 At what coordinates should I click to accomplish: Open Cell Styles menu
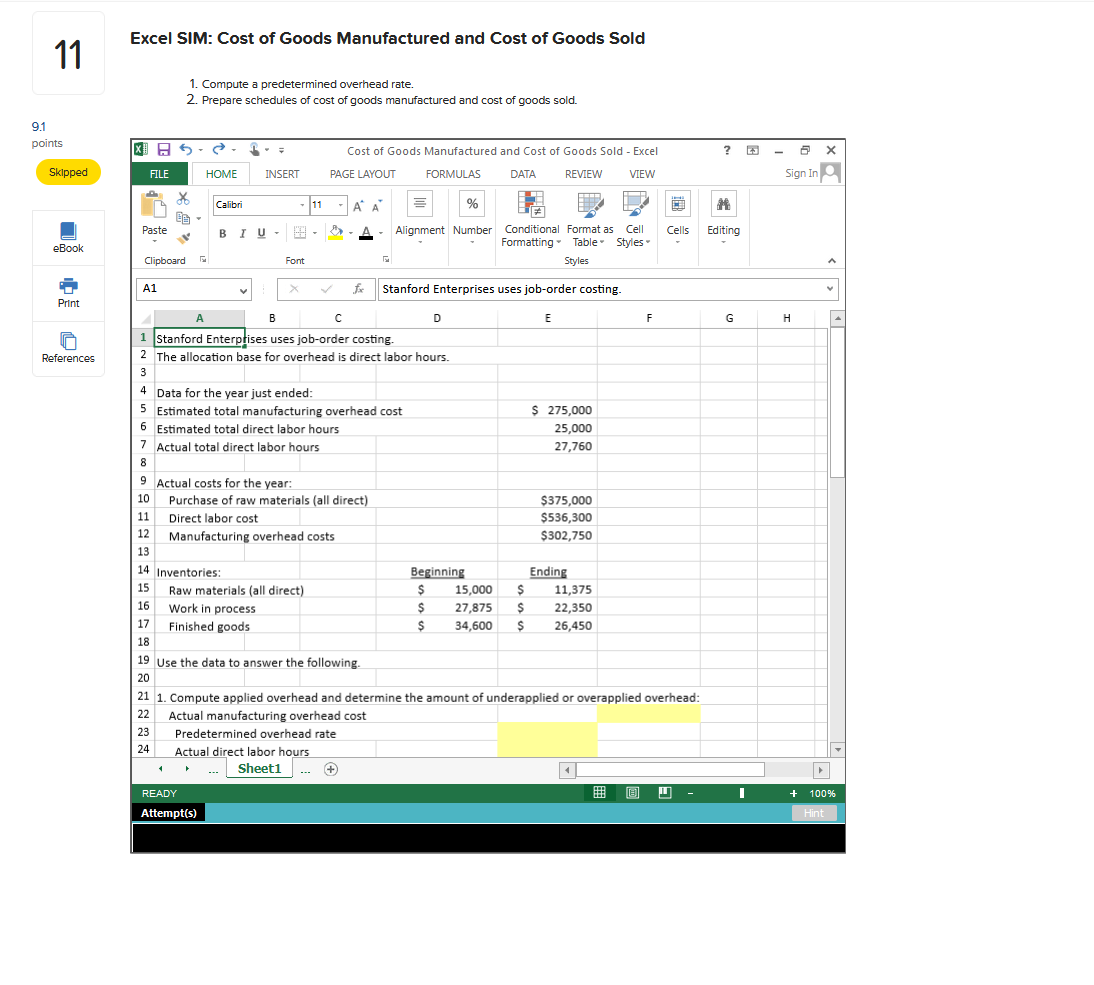(x=634, y=219)
